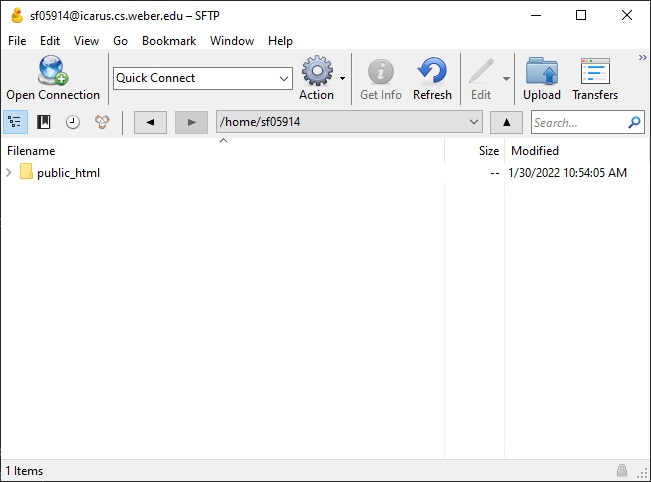Image resolution: width=651 pixels, height=482 pixels.
Task: Click the public_html folder icon
Action: pyautogui.click(x=26, y=171)
